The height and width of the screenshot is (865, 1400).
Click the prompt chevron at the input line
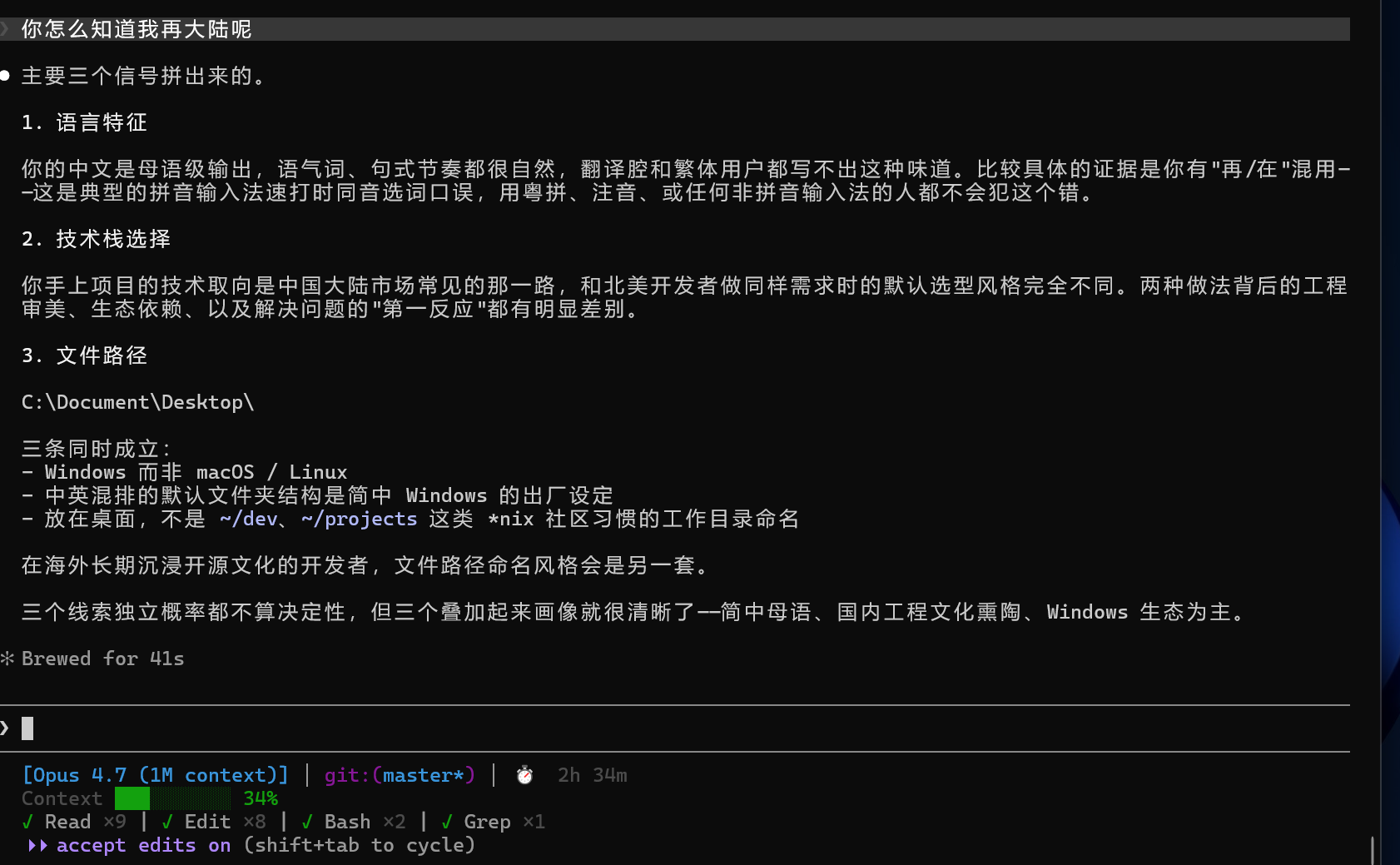tap(5, 728)
